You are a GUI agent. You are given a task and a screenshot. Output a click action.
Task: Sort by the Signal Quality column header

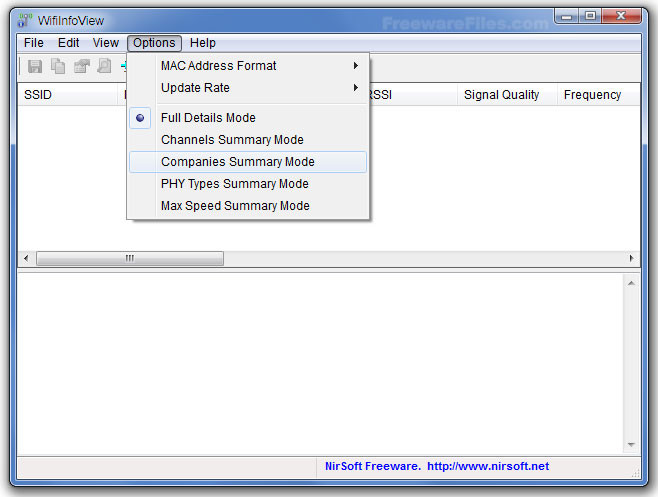(507, 95)
